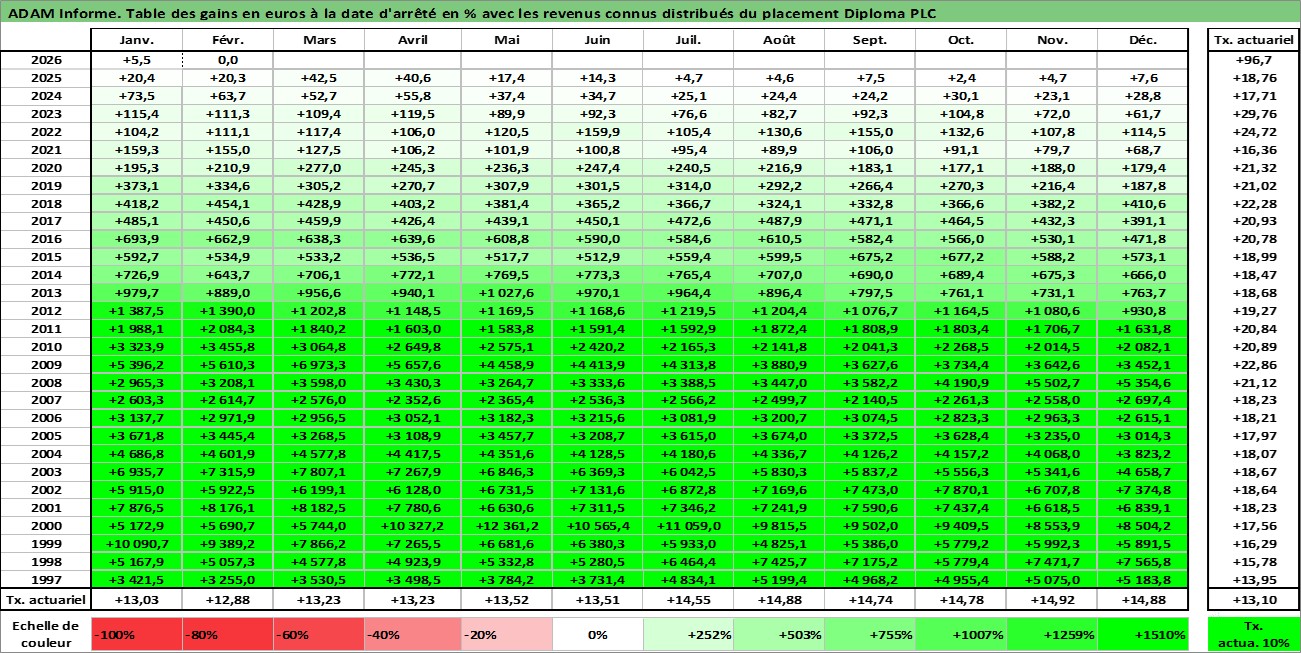Image resolution: width=1301 pixels, height=653 pixels.
Task: Select the +252% pale green swatch
Action: click(688, 634)
